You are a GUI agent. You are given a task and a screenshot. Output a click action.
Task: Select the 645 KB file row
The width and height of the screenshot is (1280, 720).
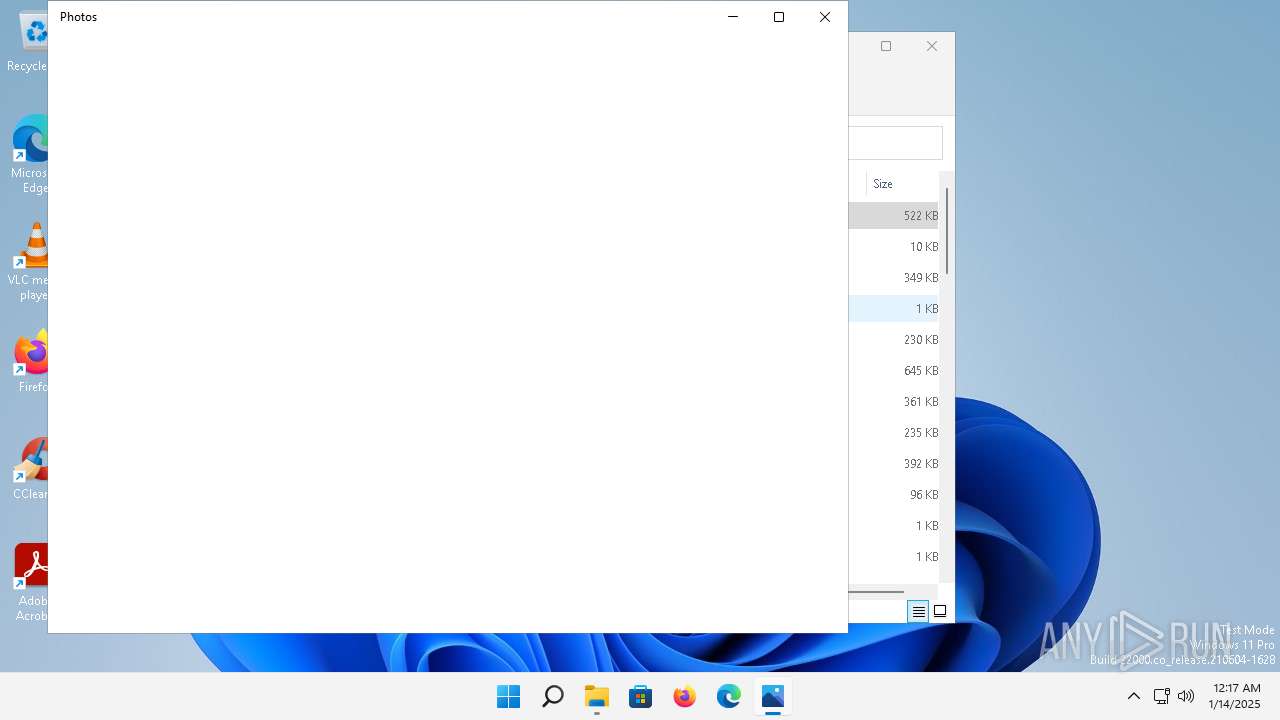pyautogui.click(x=893, y=371)
